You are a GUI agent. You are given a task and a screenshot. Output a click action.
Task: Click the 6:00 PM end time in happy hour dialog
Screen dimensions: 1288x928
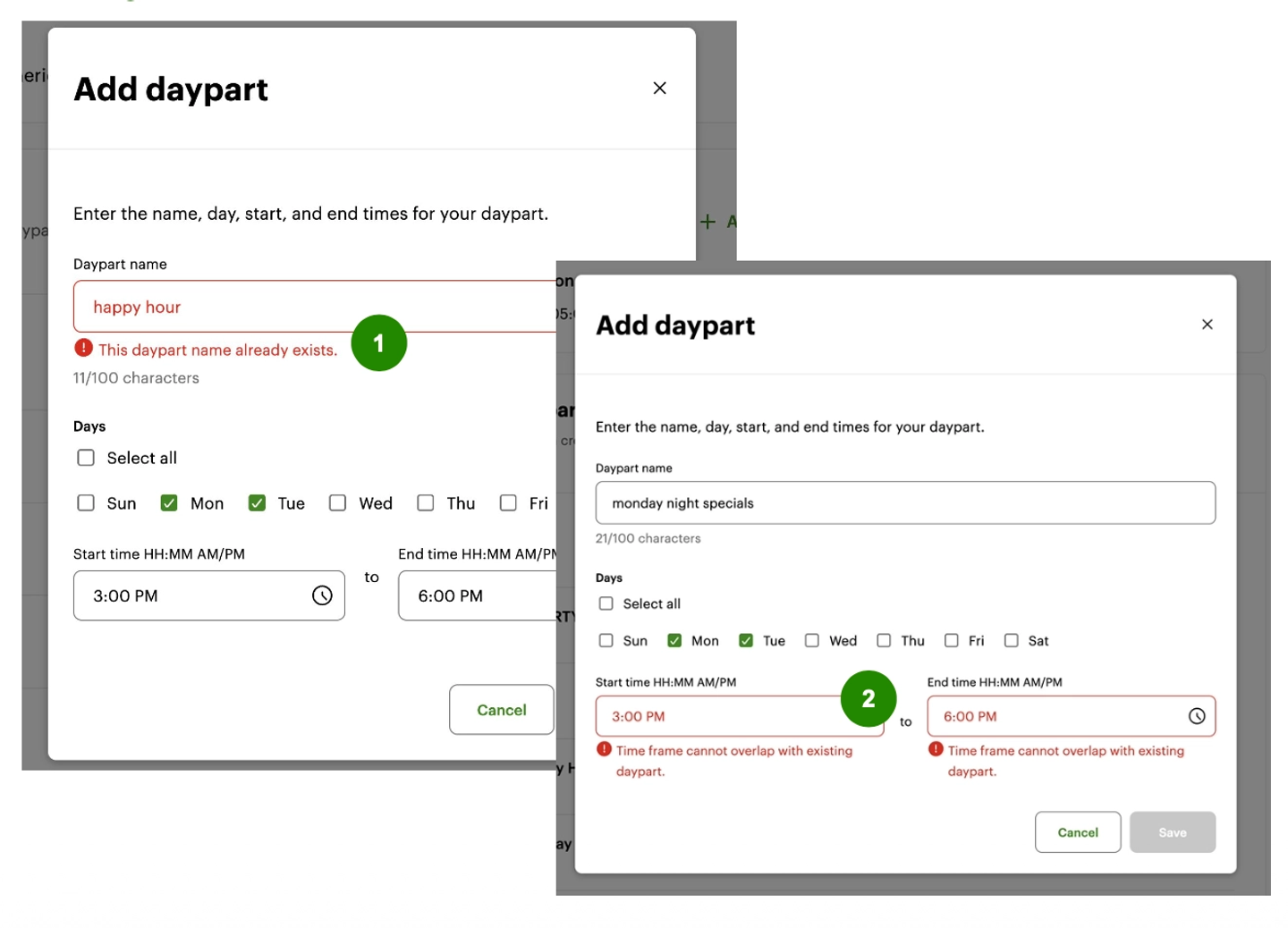point(478,595)
